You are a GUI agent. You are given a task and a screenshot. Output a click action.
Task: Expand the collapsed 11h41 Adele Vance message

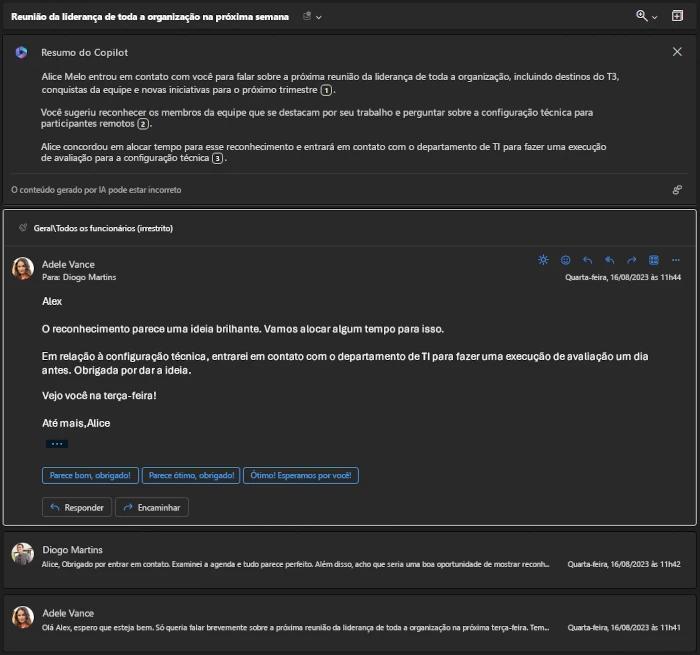point(350,622)
